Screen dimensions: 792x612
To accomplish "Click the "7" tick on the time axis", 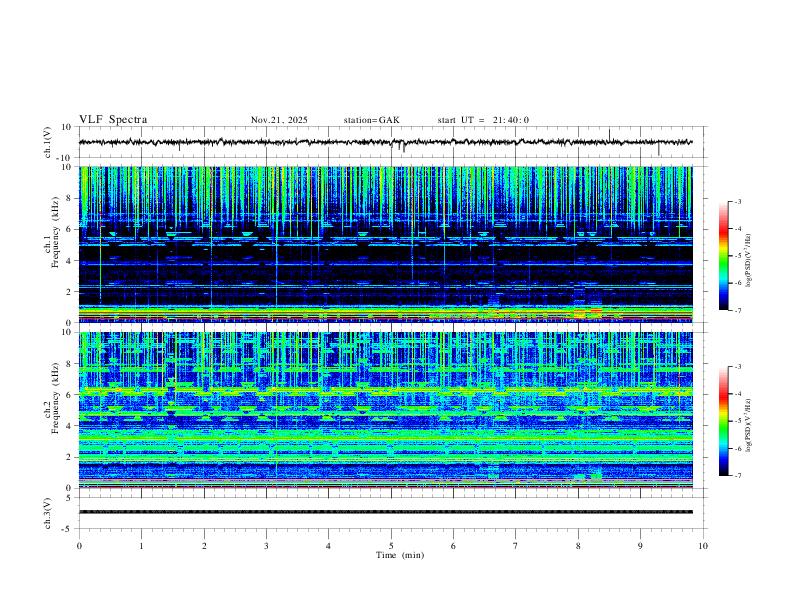I will pos(516,546).
